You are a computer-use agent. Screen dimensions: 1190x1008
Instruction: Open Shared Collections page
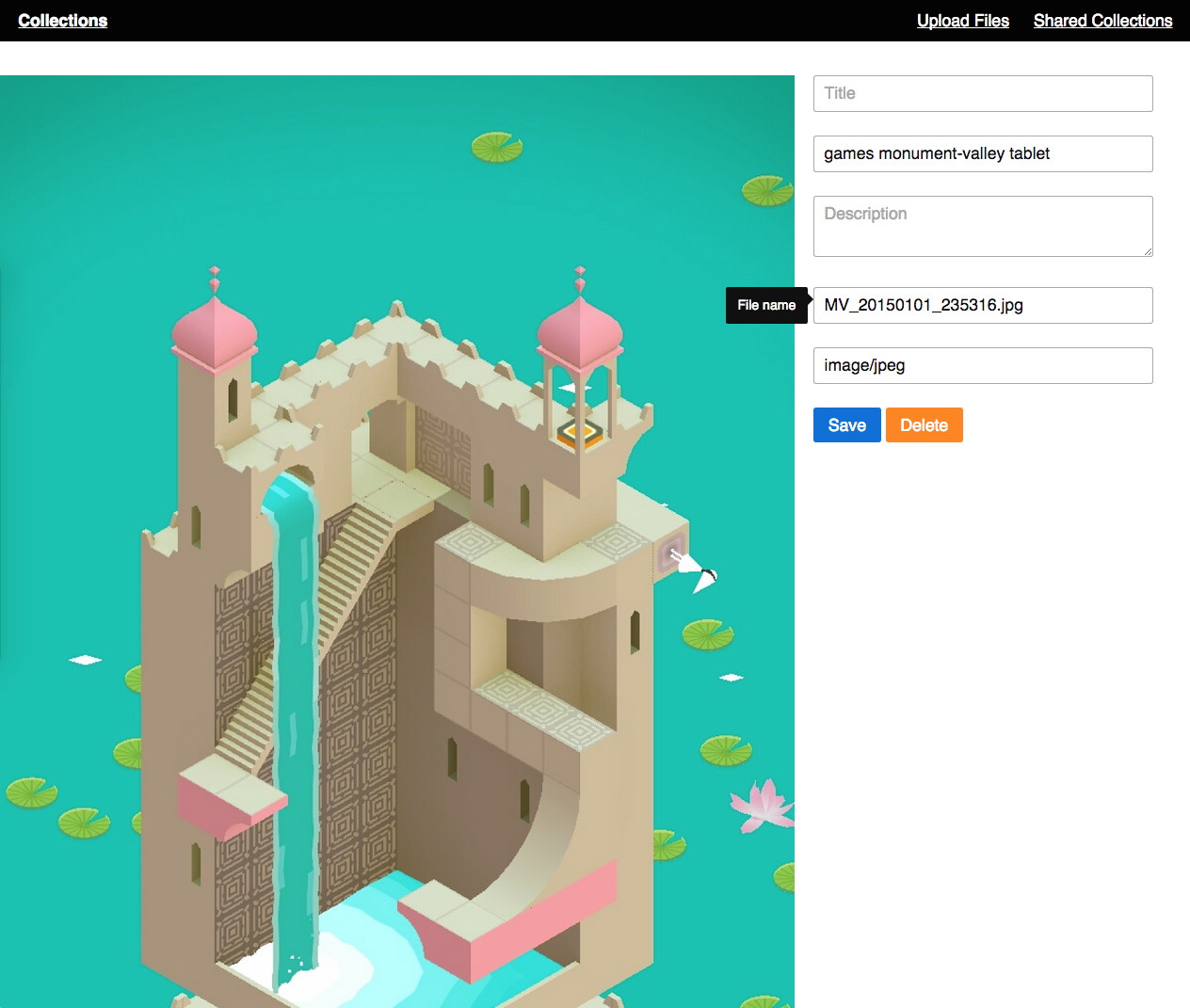click(x=1102, y=21)
